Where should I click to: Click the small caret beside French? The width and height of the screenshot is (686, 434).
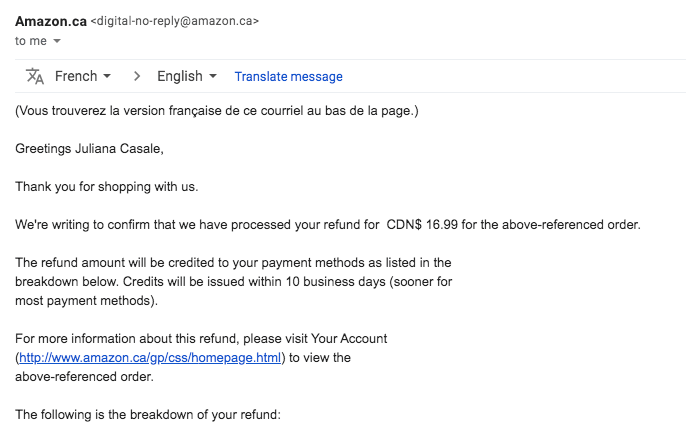tap(107, 77)
